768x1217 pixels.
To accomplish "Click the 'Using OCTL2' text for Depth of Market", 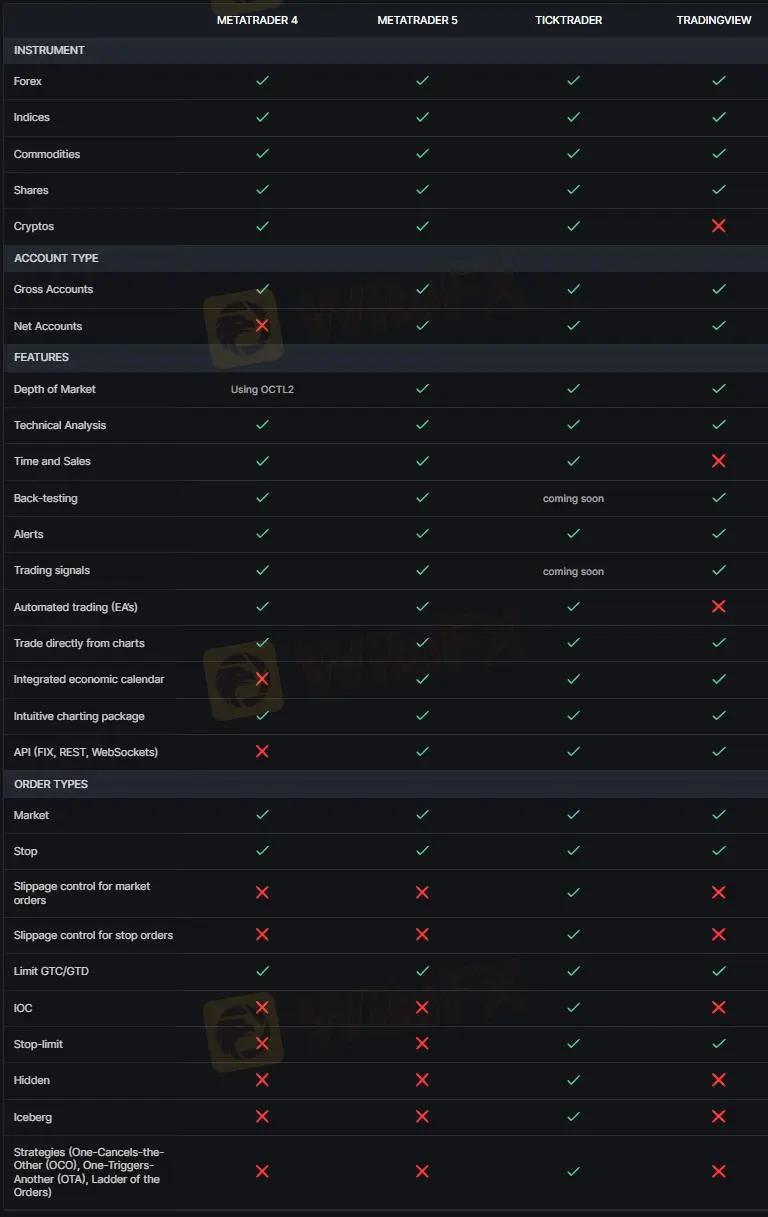I will pyautogui.click(x=262, y=389).
